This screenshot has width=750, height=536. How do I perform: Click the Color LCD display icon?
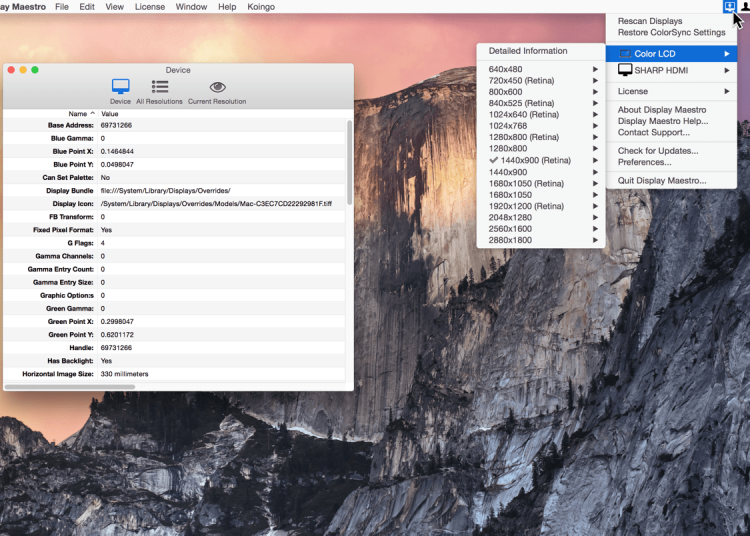625,53
